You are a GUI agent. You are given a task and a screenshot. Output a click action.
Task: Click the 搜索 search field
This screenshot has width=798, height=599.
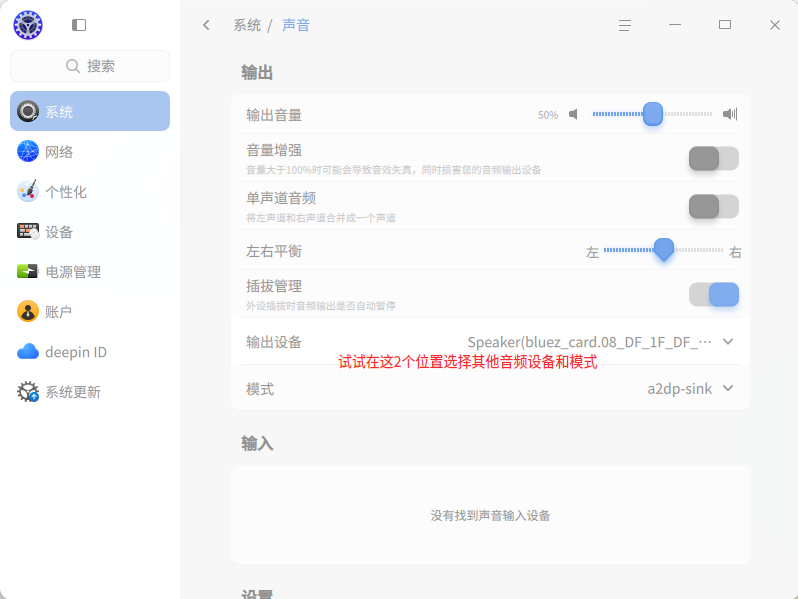90,66
